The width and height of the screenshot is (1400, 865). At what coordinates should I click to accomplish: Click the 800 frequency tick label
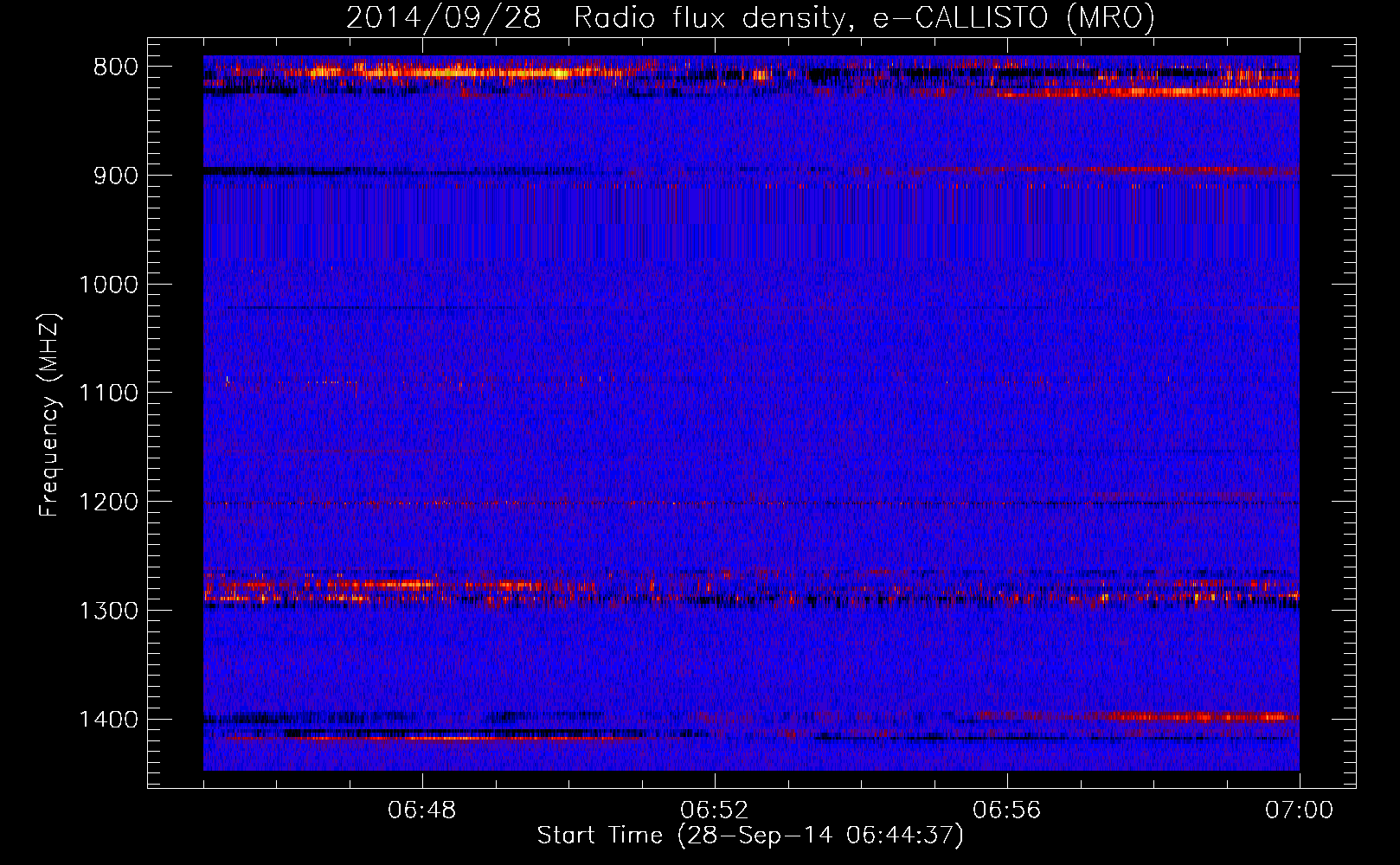point(116,67)
